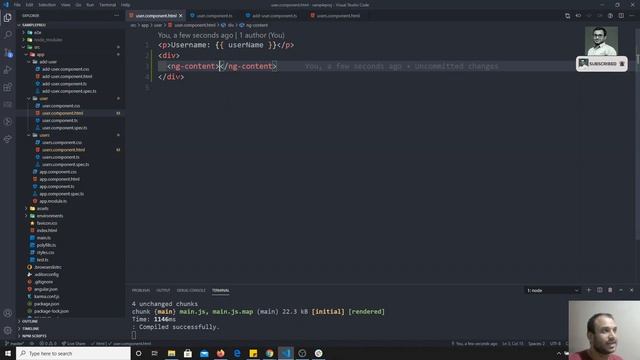Open the File menu
Screen dimensions: 640x360
(x=17, y=5)
